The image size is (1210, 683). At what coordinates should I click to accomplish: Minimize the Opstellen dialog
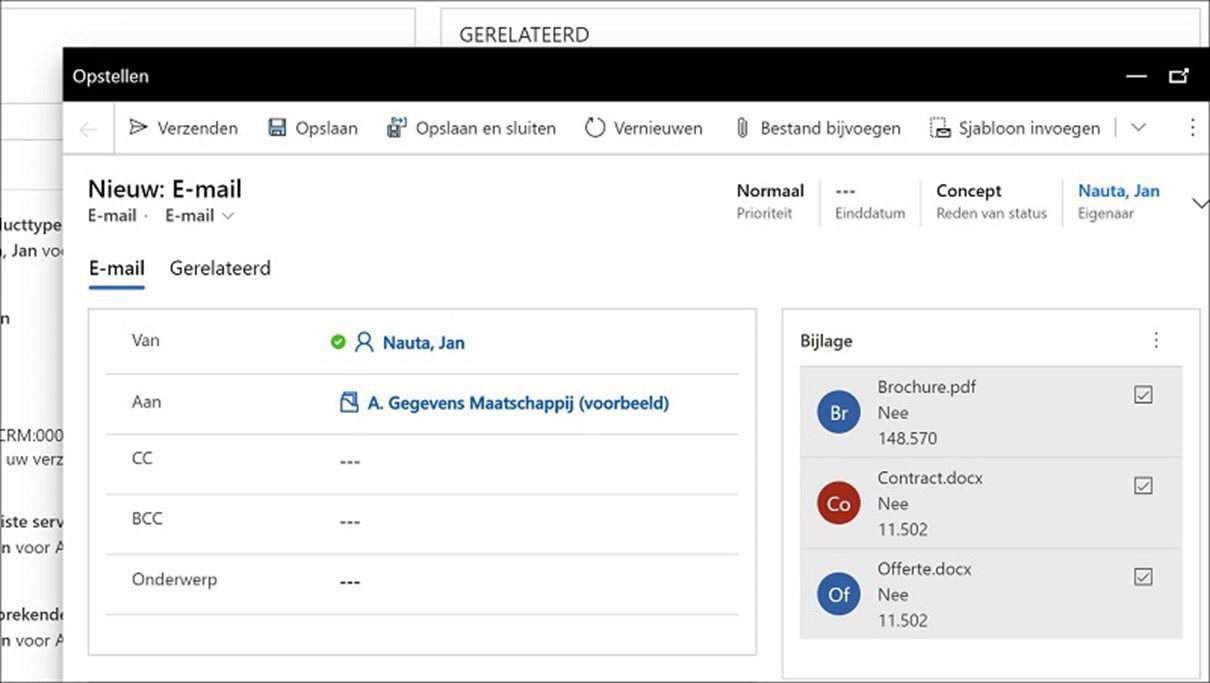(x=1136, y=76)
